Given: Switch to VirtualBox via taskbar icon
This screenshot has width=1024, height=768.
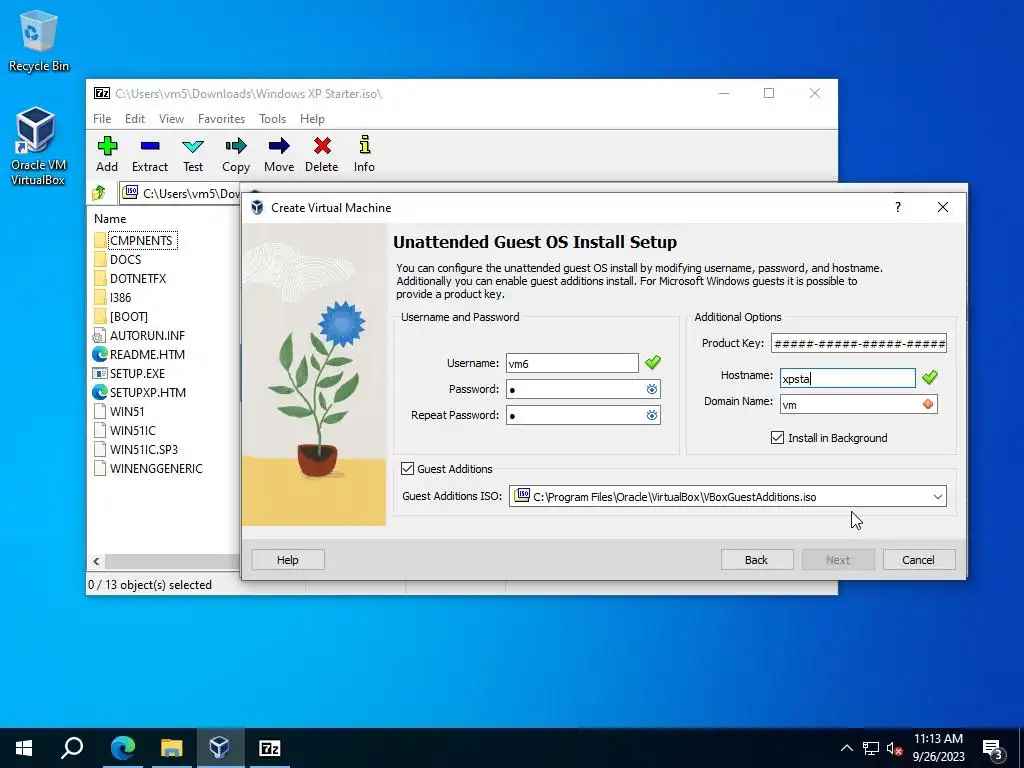Looking at the screenshot, I should 220,748.
